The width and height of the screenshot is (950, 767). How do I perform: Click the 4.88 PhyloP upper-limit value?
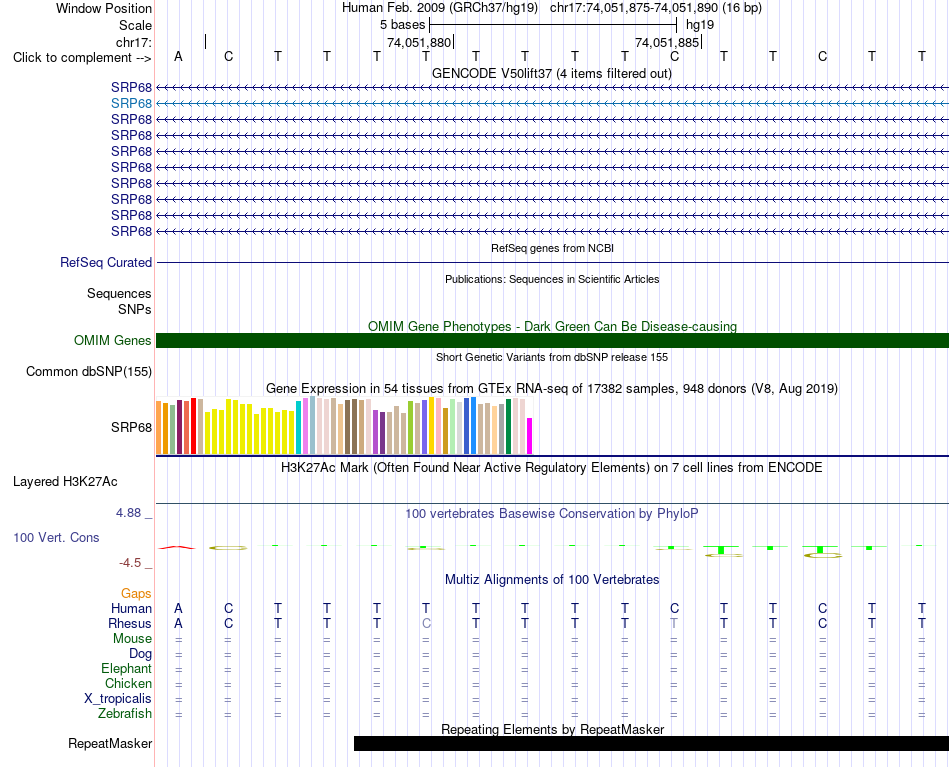tap(128, 513)
